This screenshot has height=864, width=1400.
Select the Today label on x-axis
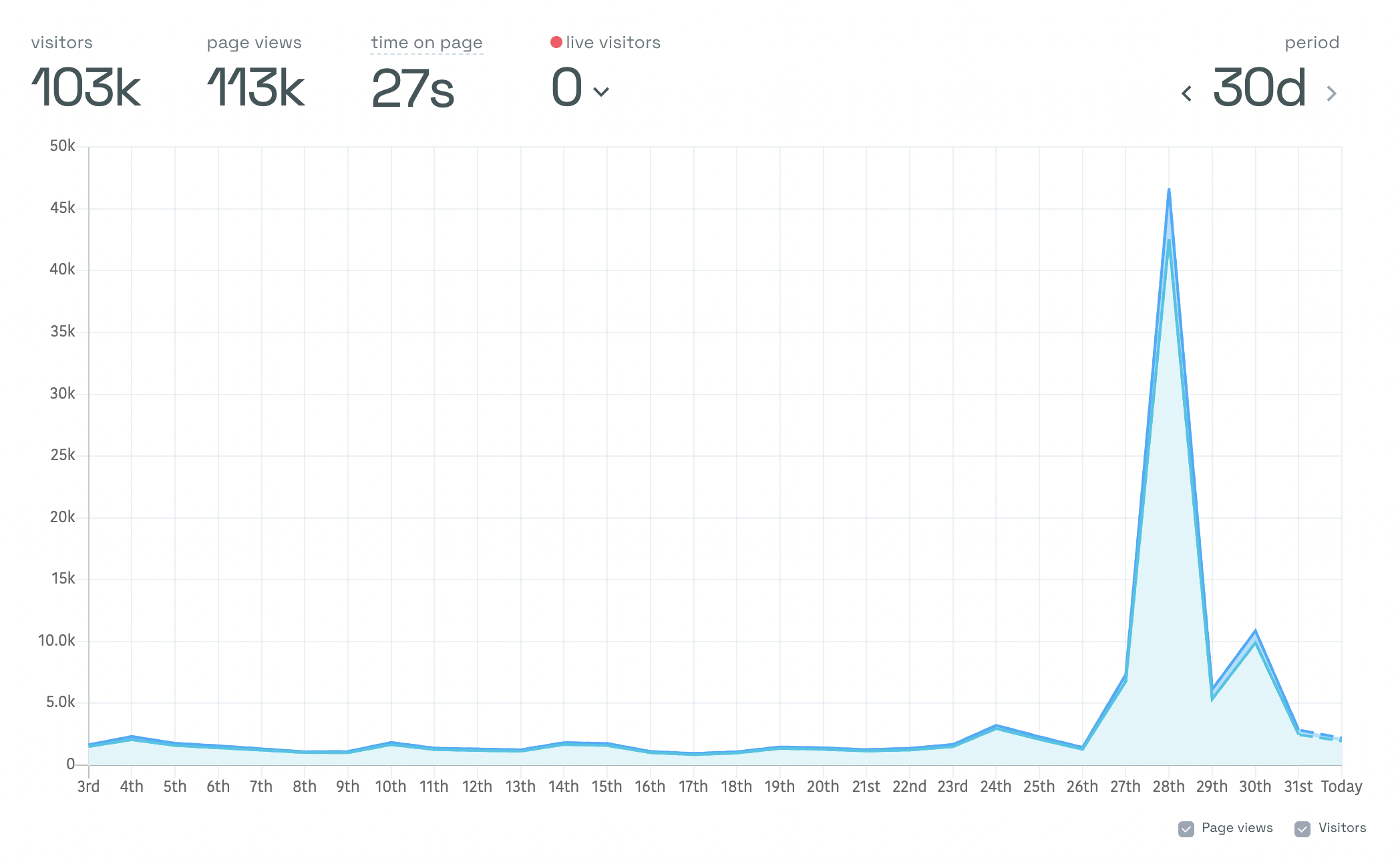[1341, 787]
